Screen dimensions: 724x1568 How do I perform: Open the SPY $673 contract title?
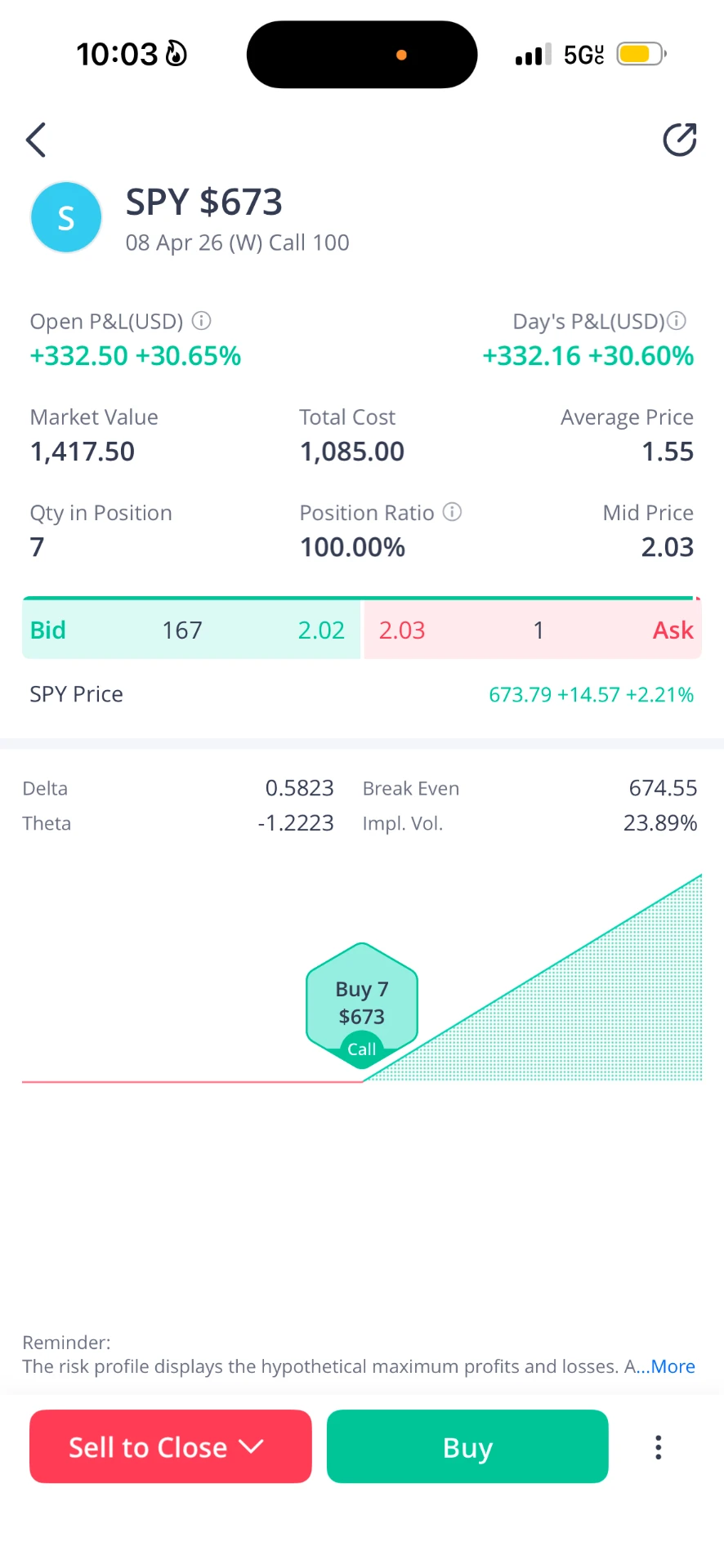pyautogui.click(x=204, y=202)
